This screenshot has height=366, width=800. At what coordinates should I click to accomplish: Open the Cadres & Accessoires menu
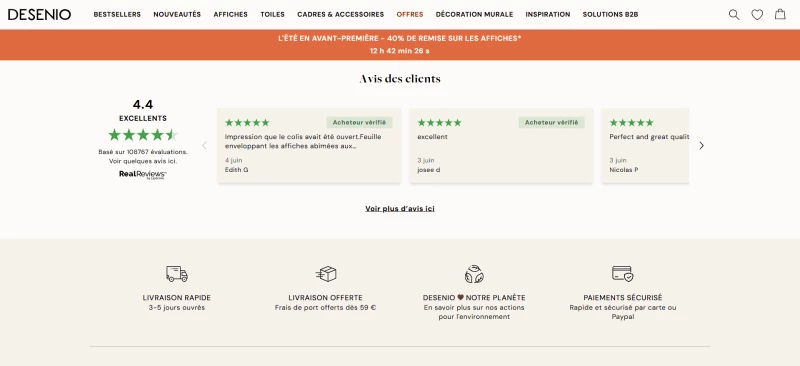pyautogui.click(x=340, y=15)
